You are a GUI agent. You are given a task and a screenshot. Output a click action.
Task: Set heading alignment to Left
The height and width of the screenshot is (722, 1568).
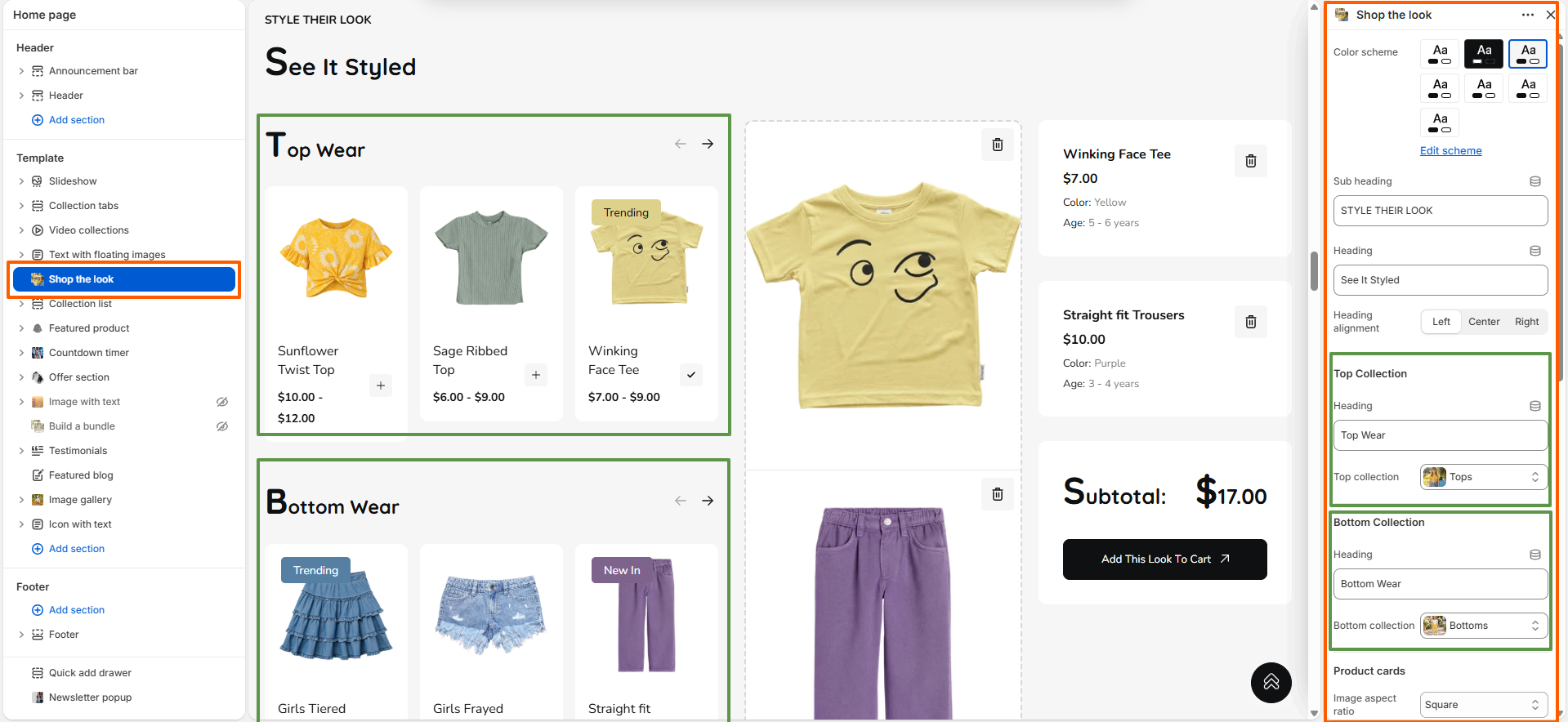click(1441, 322)
